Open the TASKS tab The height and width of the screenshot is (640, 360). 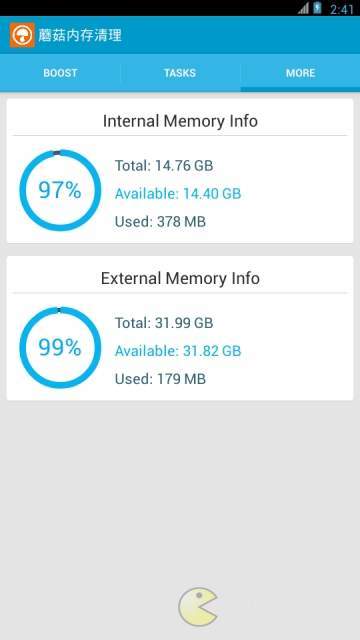(x=180, y=73)
